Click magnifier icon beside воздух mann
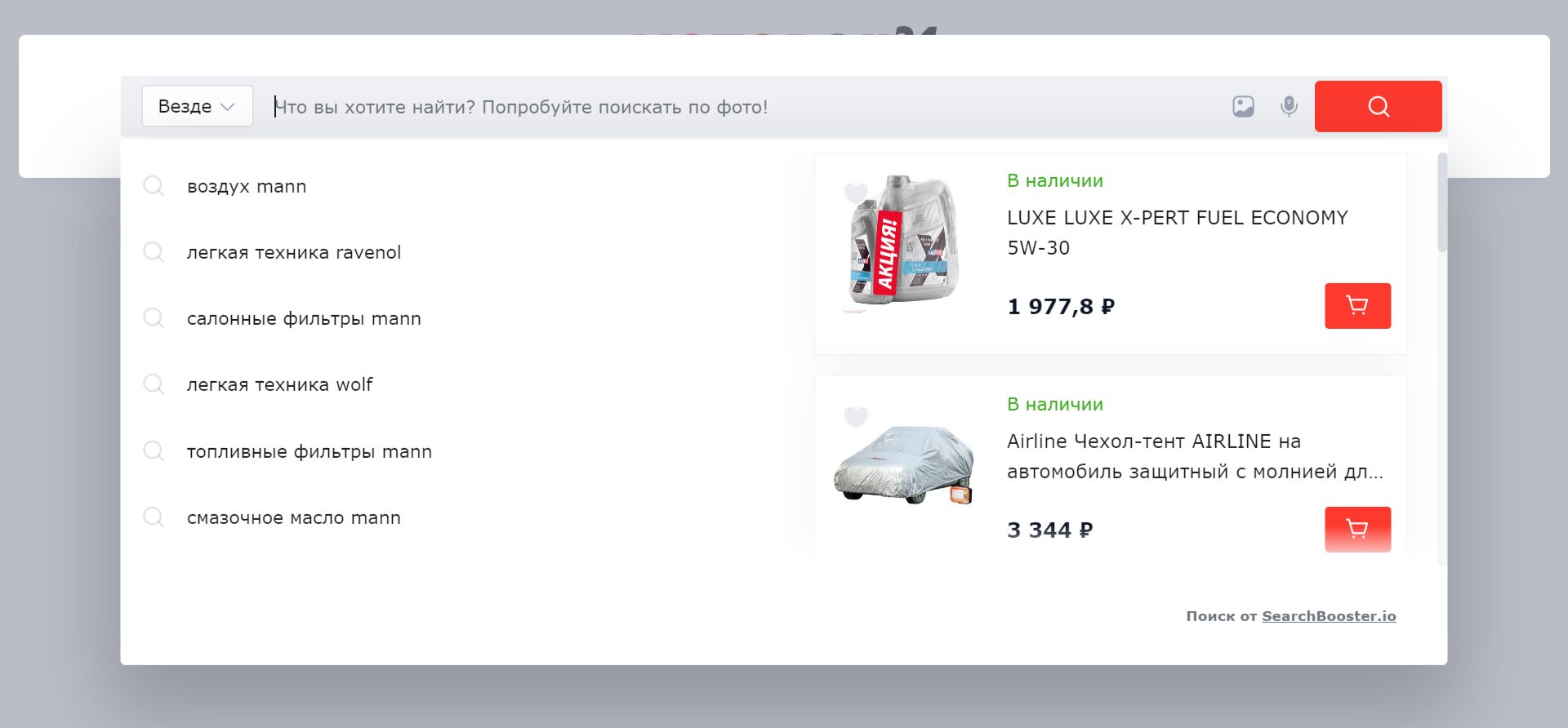This screenshot has height=728, width=1568. [154, 186]
